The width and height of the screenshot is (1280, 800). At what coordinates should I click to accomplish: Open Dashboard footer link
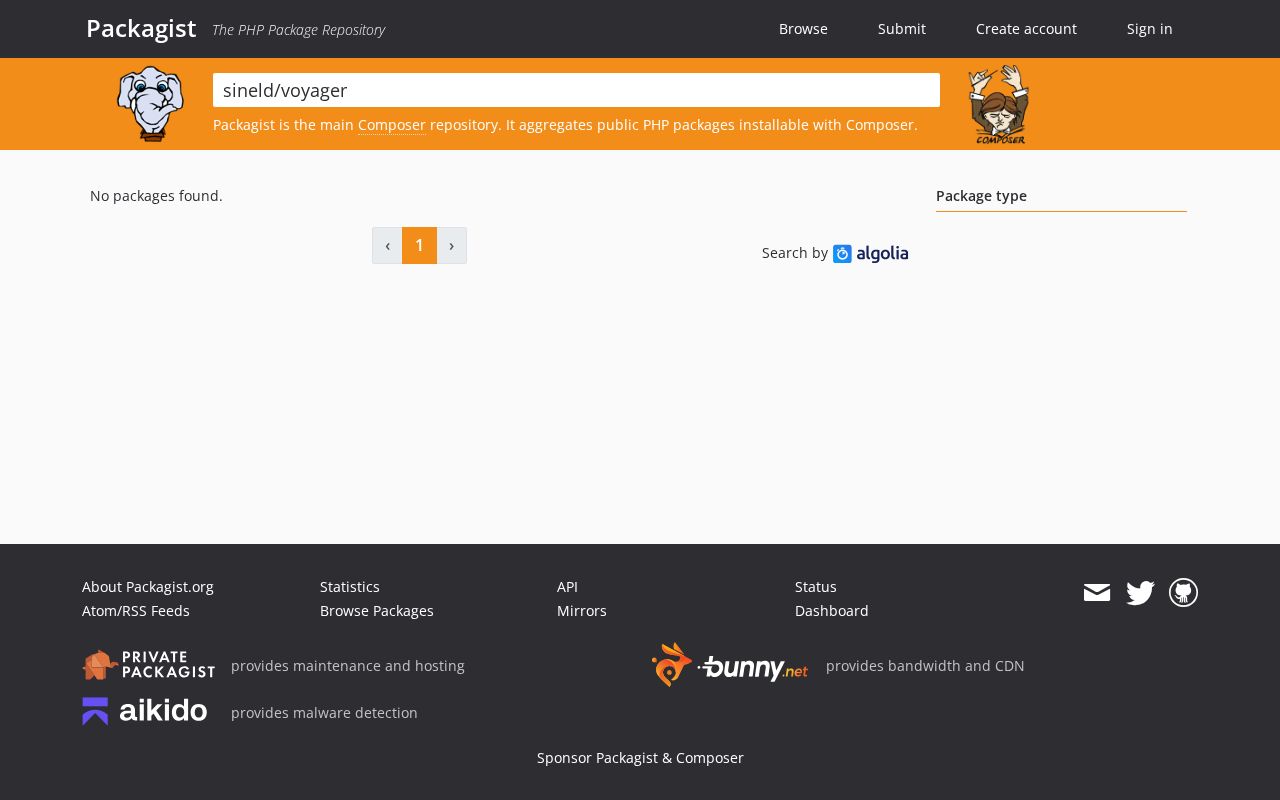(x=832, y=611)
